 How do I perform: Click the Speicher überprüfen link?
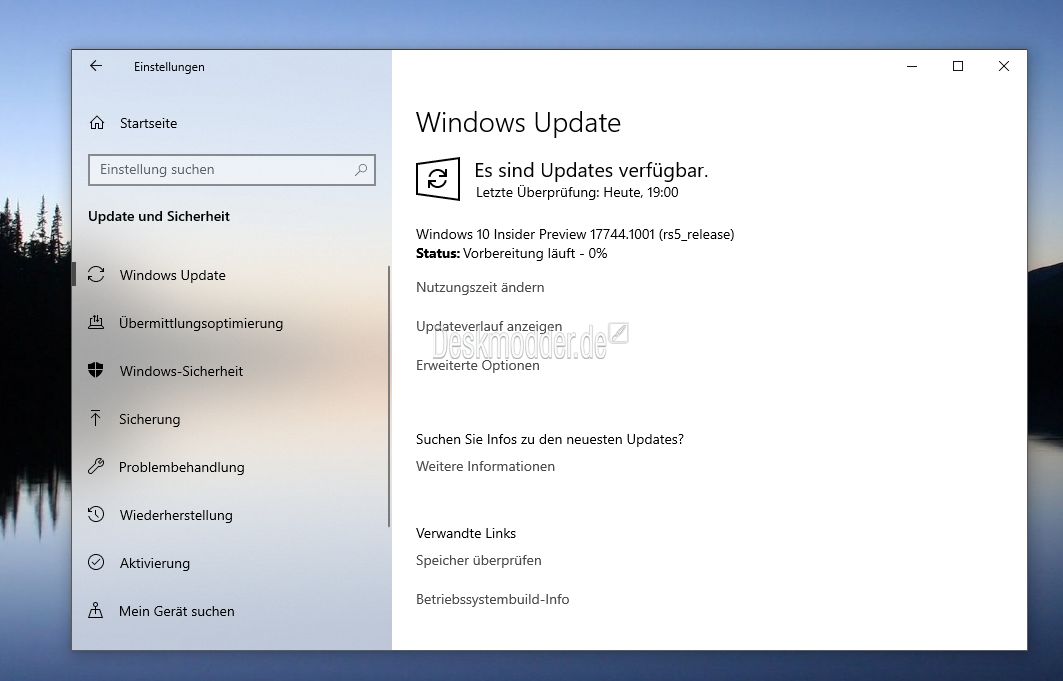pyautogui.click(x=479, y=560)
